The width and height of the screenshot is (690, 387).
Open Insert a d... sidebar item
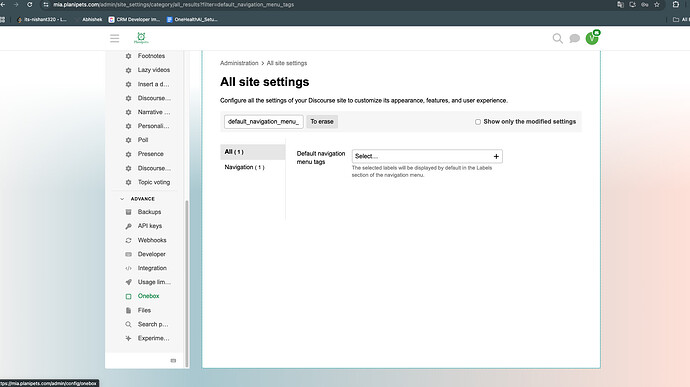point(153,84)
